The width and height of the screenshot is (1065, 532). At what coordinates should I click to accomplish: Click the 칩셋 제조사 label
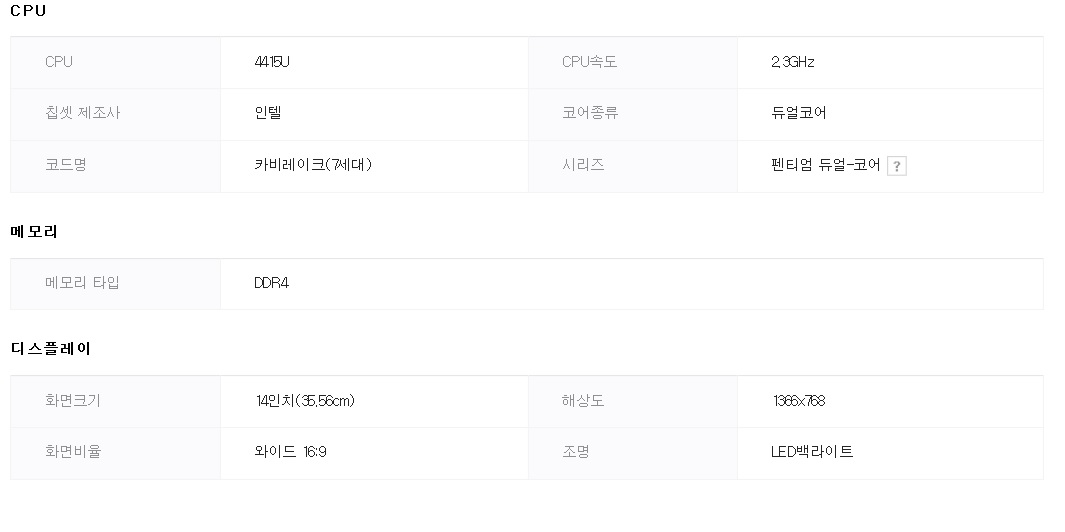pos(82,113)
